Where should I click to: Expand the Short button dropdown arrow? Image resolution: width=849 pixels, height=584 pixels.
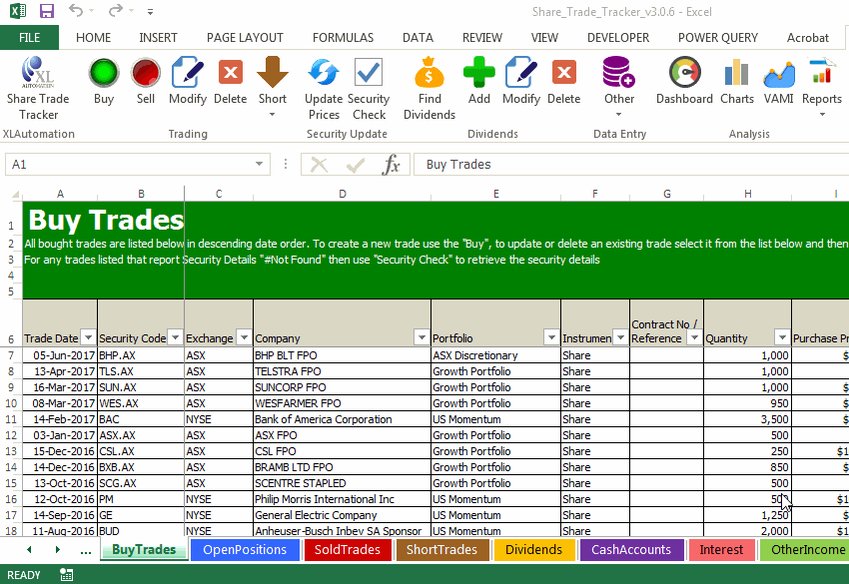point(272,114)
